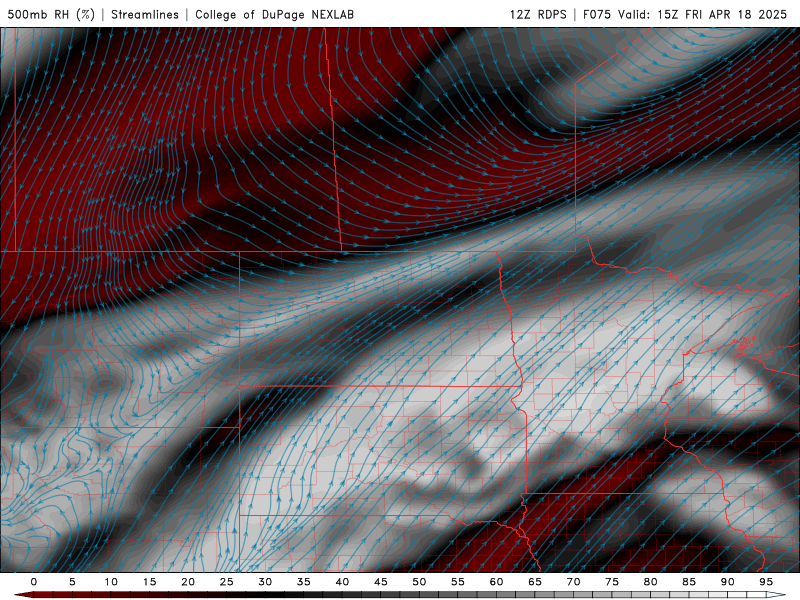Click the colorbar label "85"
This screenshot has height=600, width=800.
click(x=689, y=582)
